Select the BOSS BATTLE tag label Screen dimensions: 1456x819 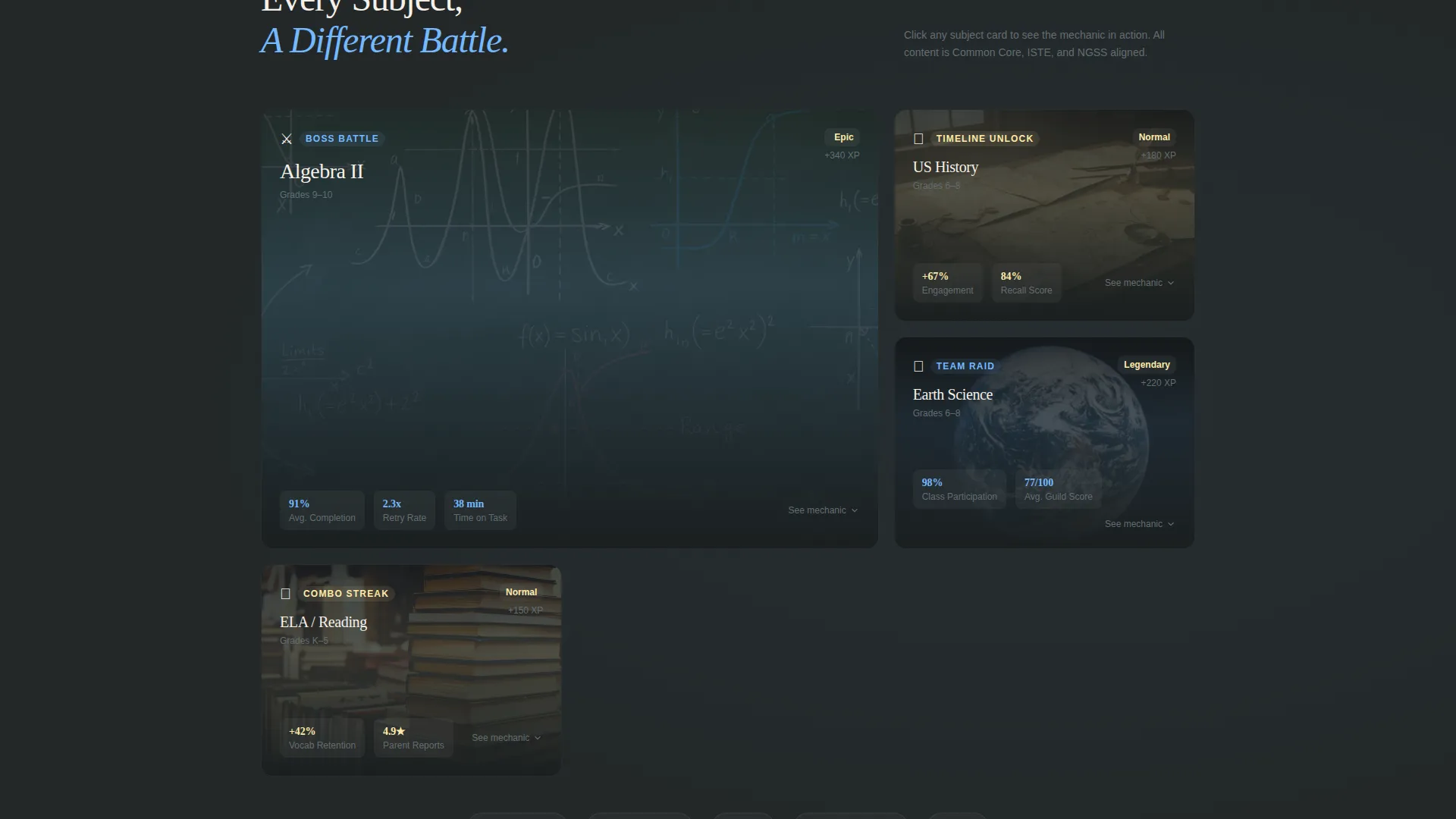point(341,139)
